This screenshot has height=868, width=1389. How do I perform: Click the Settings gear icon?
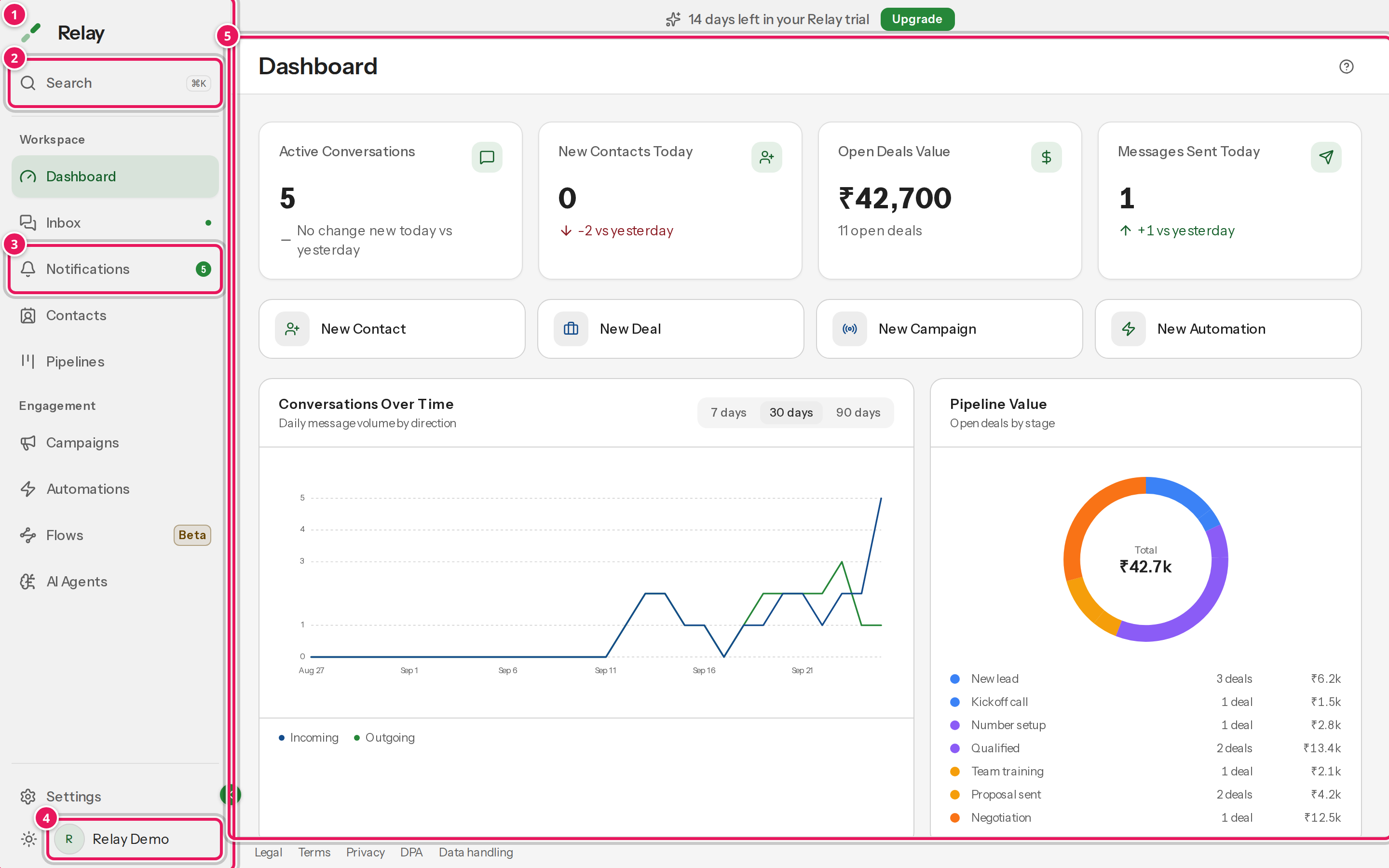click(x=28, y=796)
